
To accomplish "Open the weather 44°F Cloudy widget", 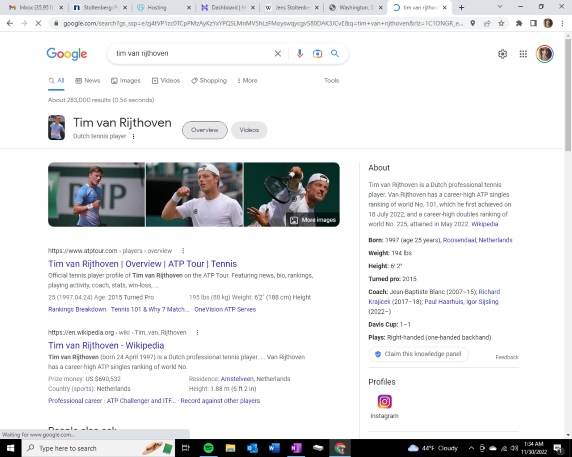I will (433, 448).
